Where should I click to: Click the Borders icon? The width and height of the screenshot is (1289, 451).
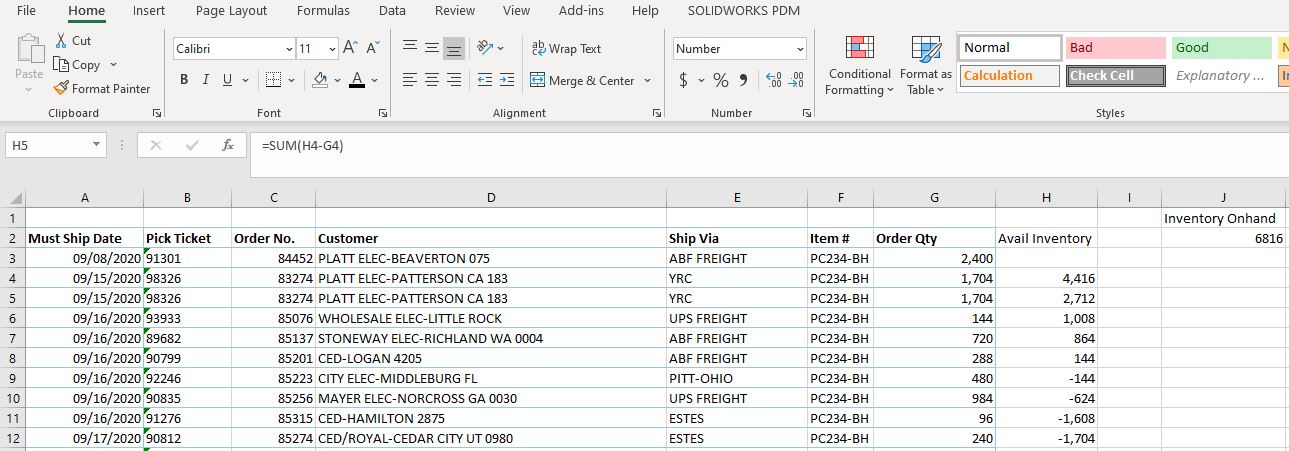coord(273,80)
